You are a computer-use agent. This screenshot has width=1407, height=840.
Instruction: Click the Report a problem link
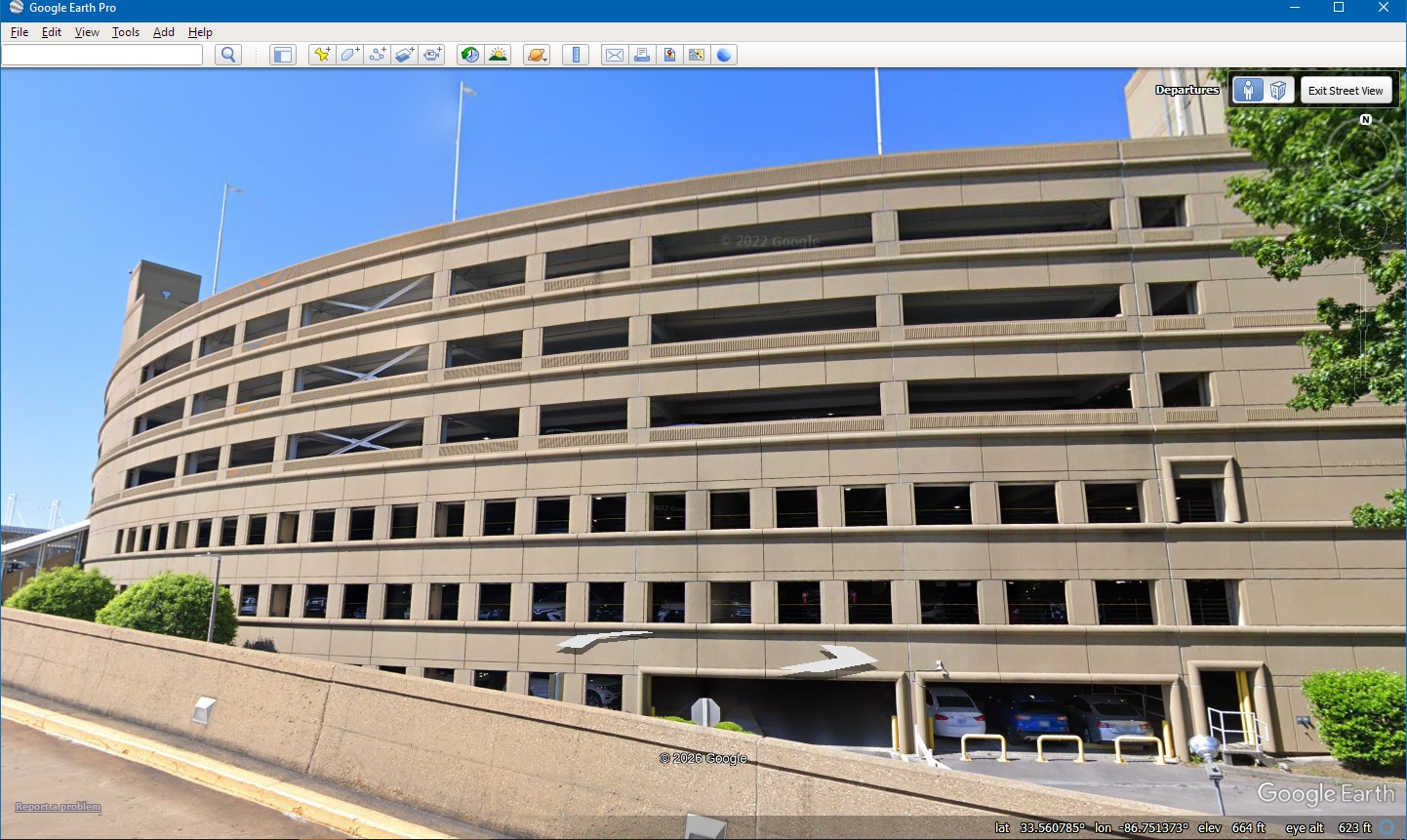[x=59, y=807]
